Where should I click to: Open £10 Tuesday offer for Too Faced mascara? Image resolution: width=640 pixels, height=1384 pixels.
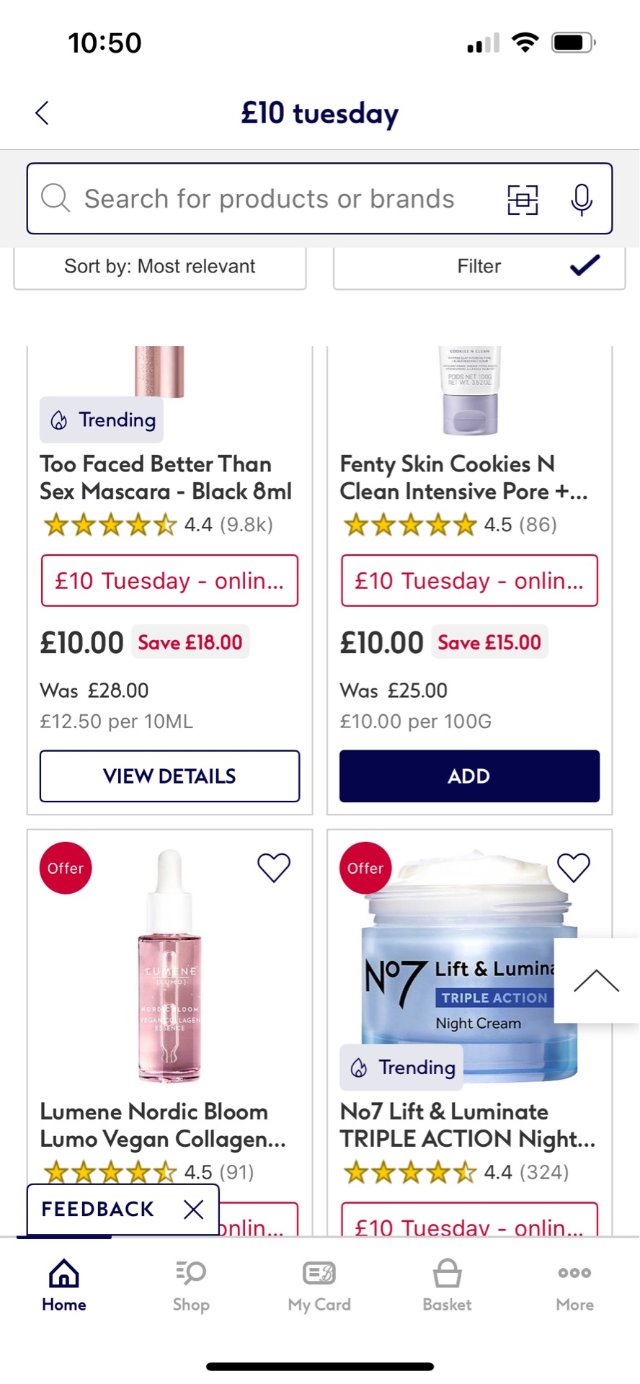pyautogui.click(x=169, y=581)
